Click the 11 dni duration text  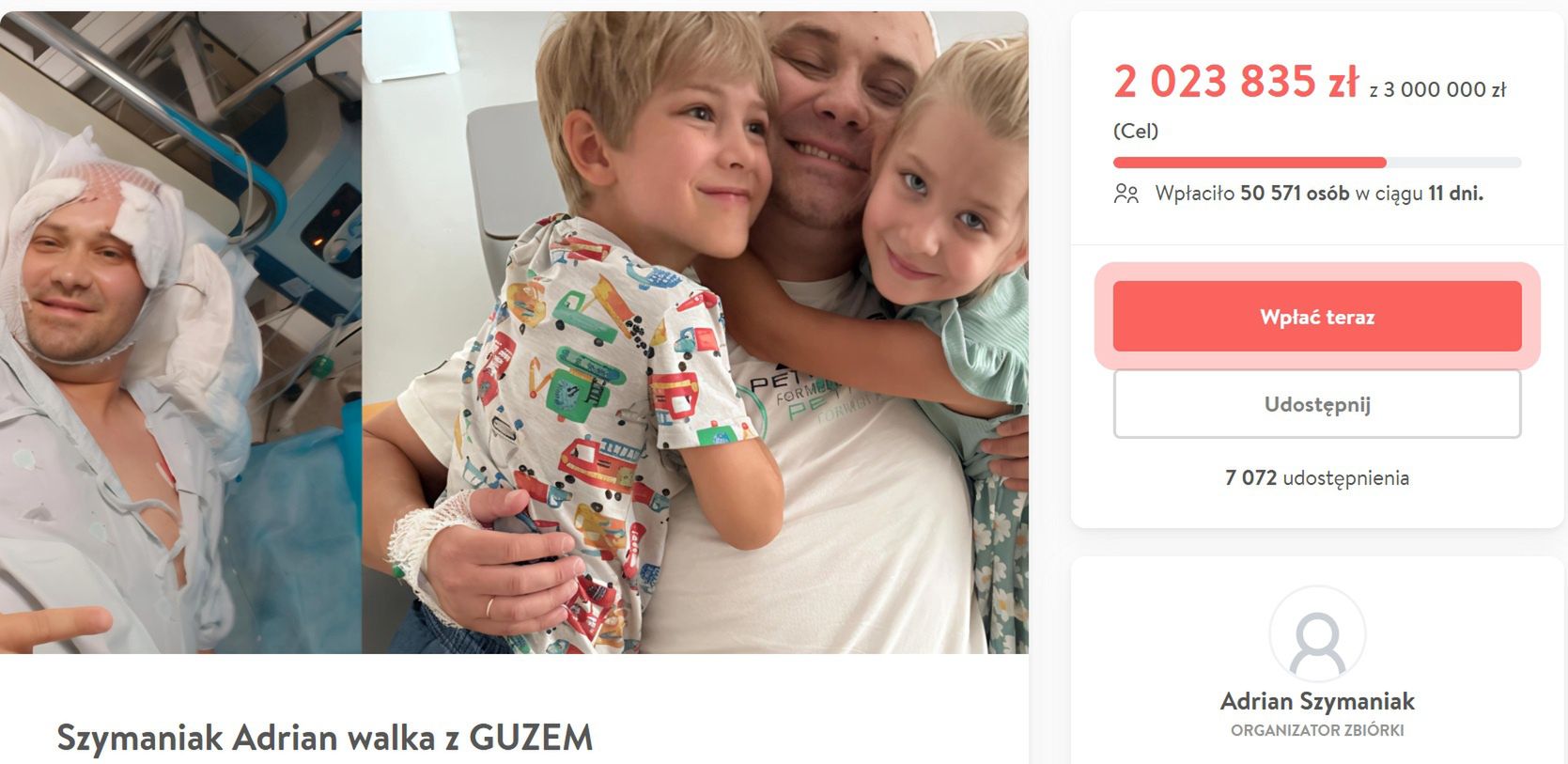tap(1455, 194)
